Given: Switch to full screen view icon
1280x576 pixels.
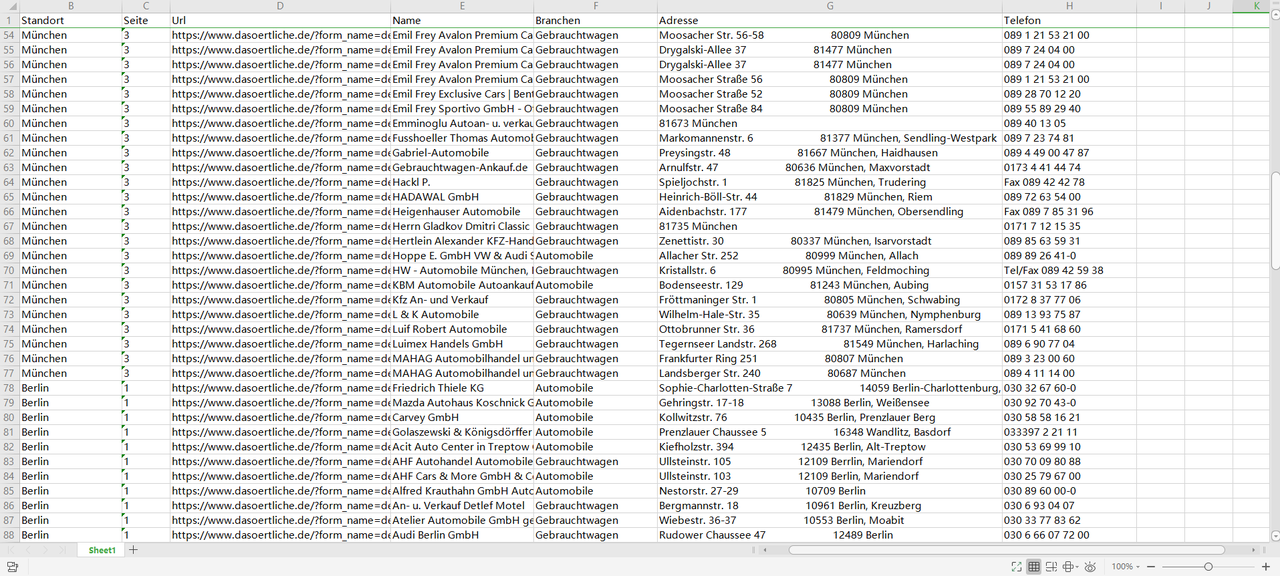Looking at the screenshot, I should pos(1016,566).
